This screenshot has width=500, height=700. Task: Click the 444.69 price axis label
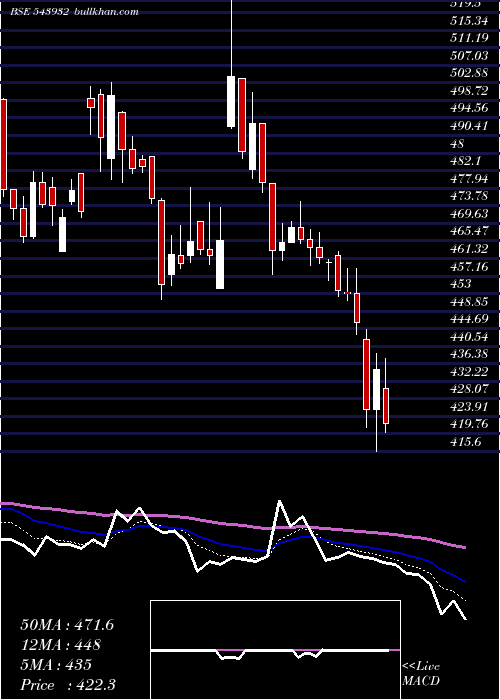[x=469, y=320]
